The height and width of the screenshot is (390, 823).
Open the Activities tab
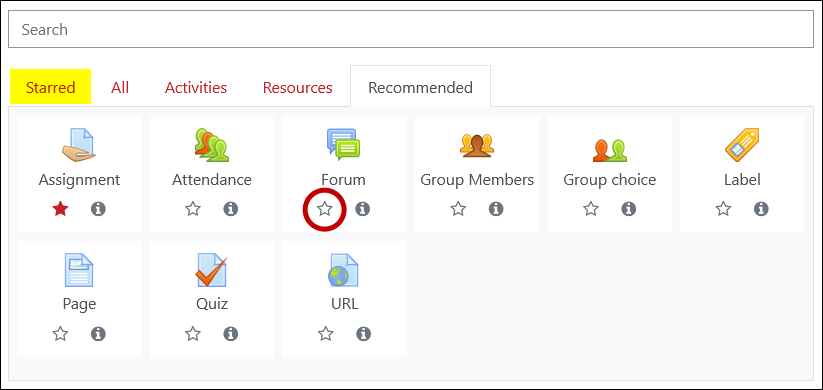pyautogui.click(x=196, y=87)
